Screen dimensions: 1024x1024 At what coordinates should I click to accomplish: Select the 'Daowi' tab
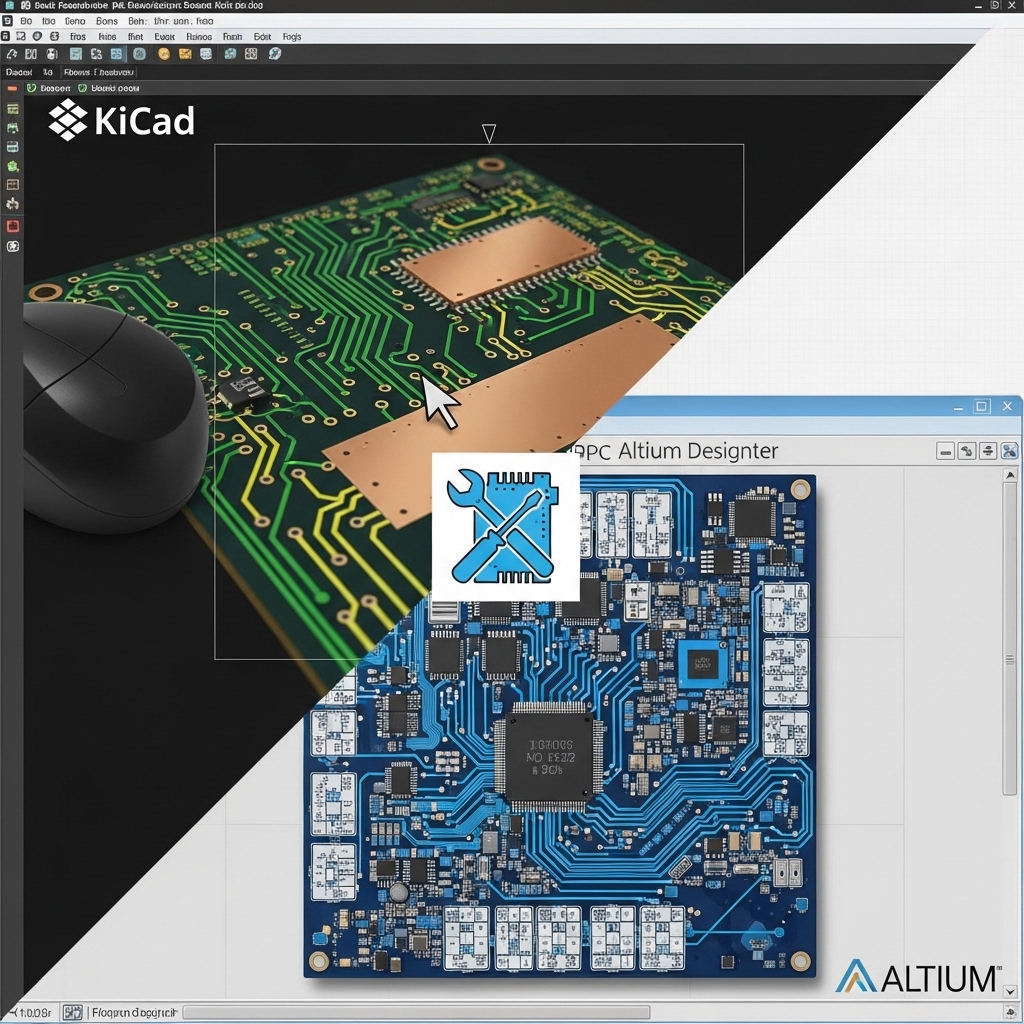click(19, 72)
